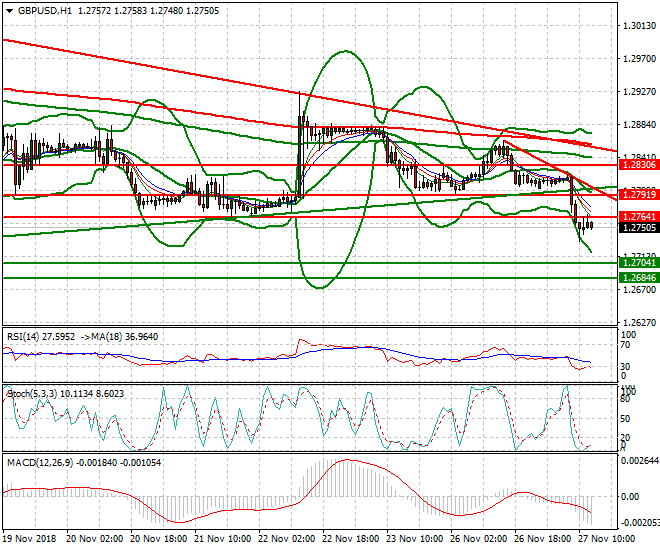The width and height of the screenshot is (660, 550).
Task: Click the GBPUSD,H1 chart title text
Action: [x=44, y=11]
